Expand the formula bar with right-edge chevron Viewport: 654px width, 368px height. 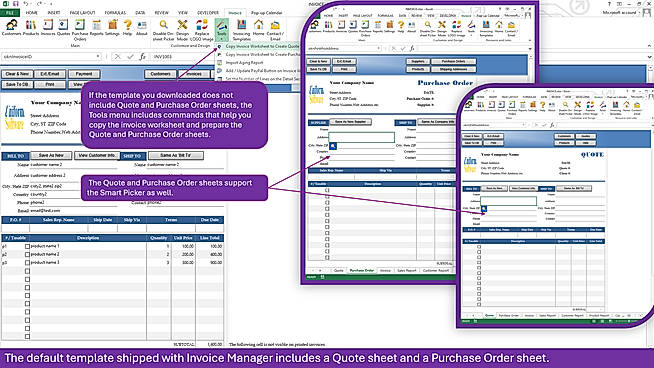tap(650, 56)
